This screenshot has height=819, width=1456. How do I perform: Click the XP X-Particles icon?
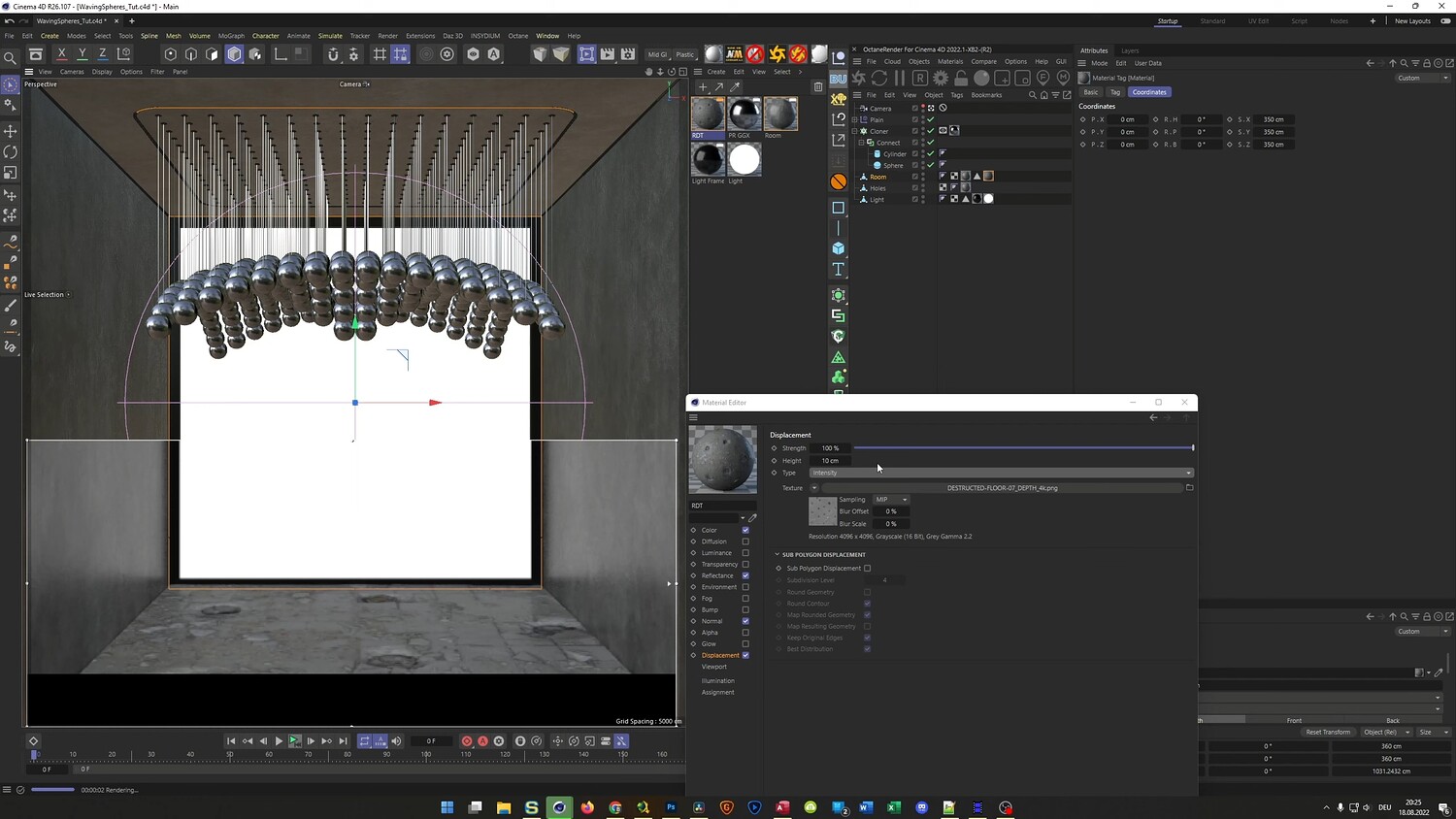pyautogui.click(x=839, y=99)
